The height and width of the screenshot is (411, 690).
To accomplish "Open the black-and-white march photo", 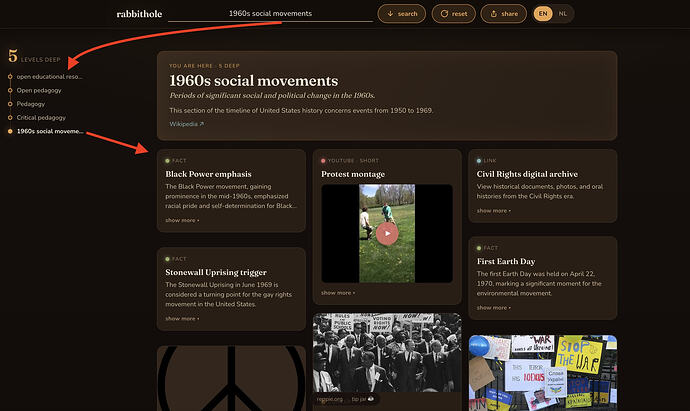I will [x=387, y=352].
